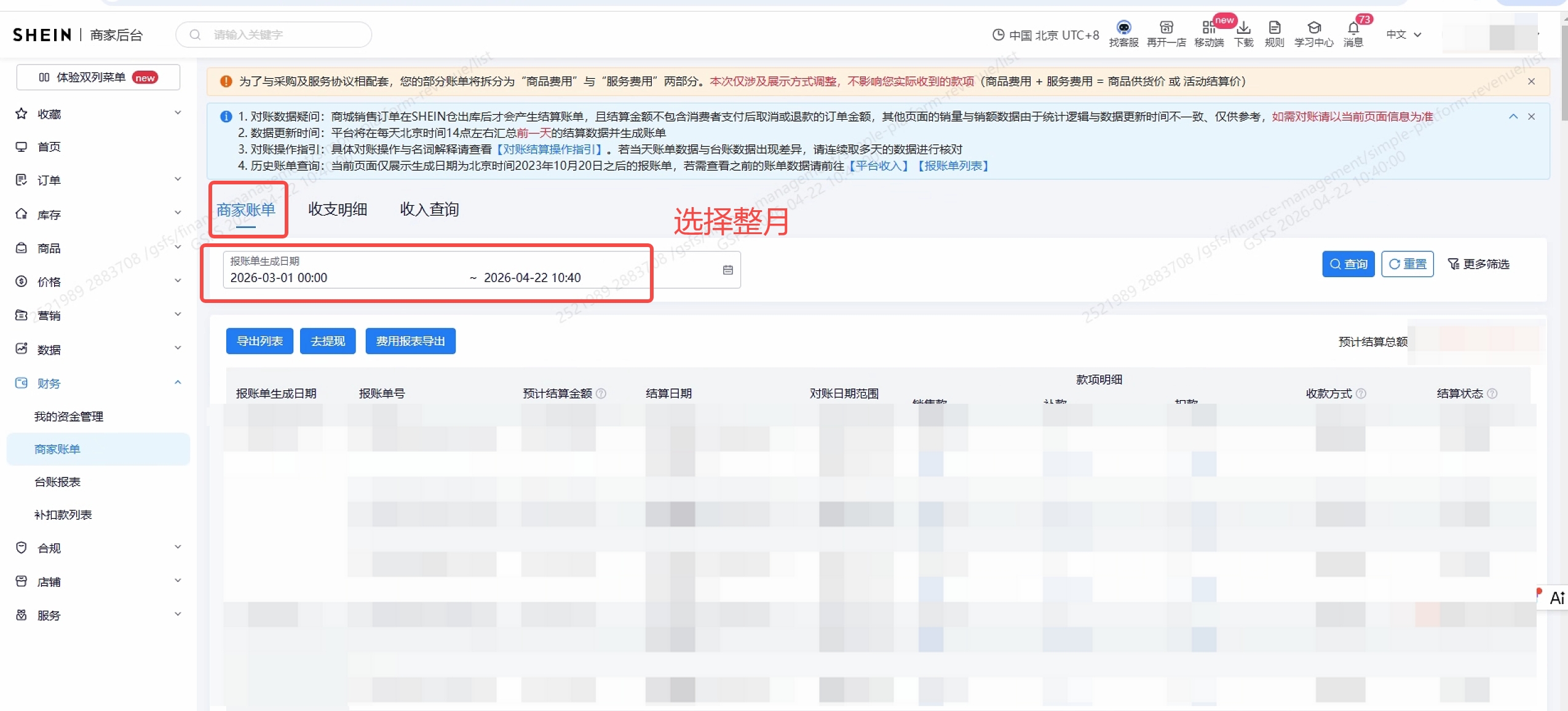Click the customer service (找客服) icon
This screenshot has height=711, width=1568.
1123,28
